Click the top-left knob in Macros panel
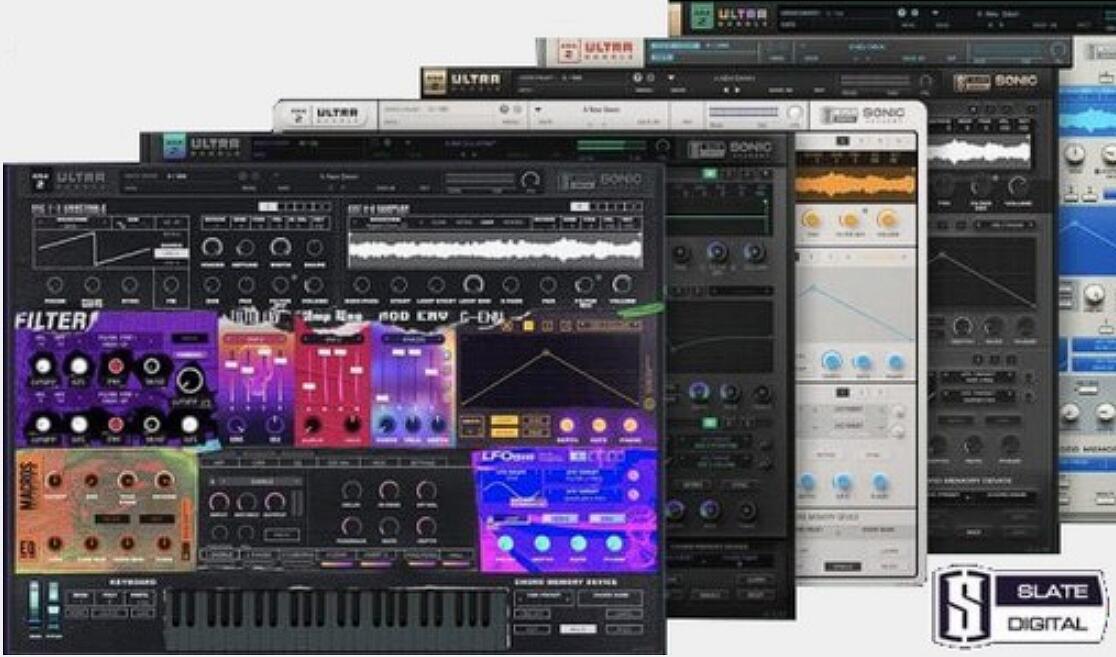 click(54, 481)
